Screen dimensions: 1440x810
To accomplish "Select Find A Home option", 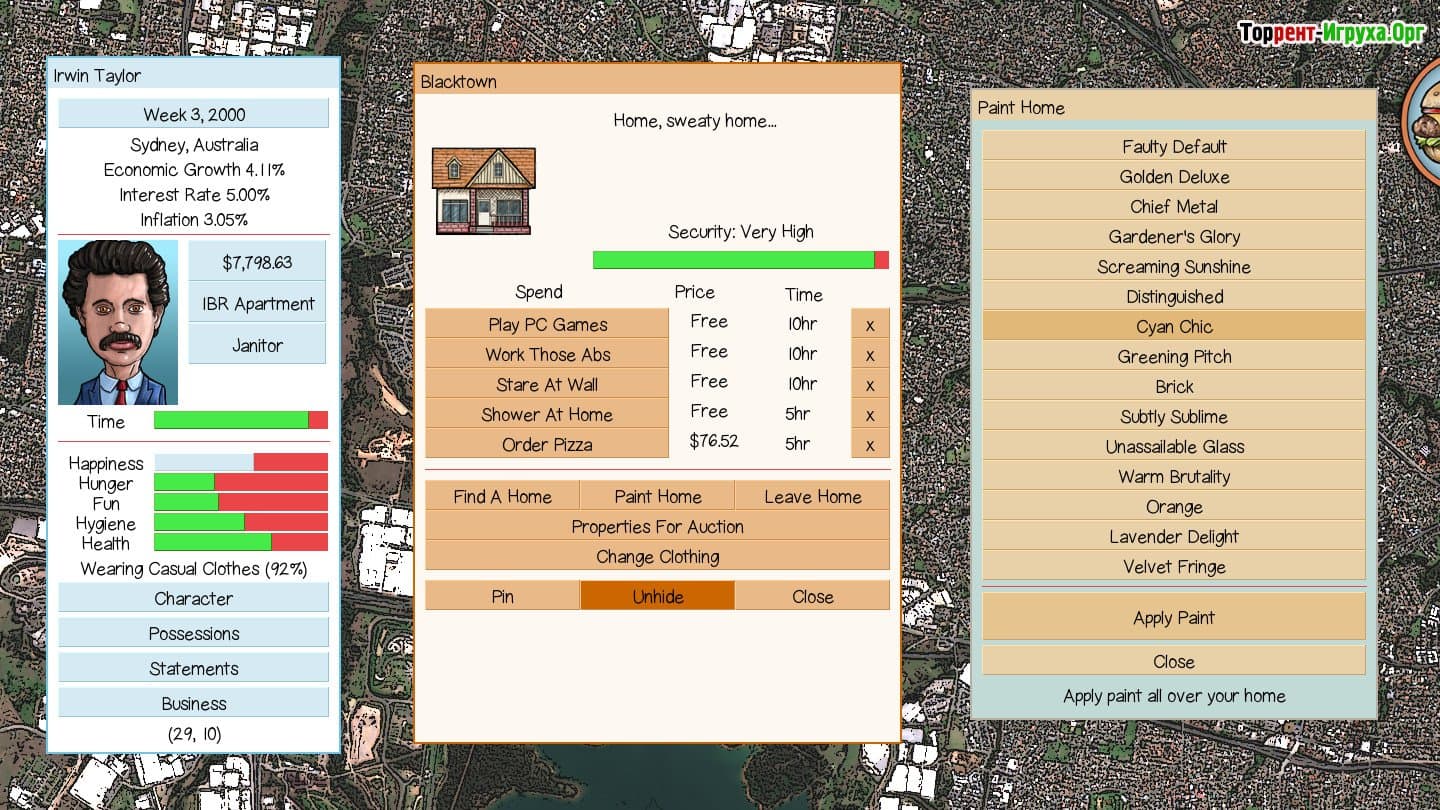I will click(502, 497).
